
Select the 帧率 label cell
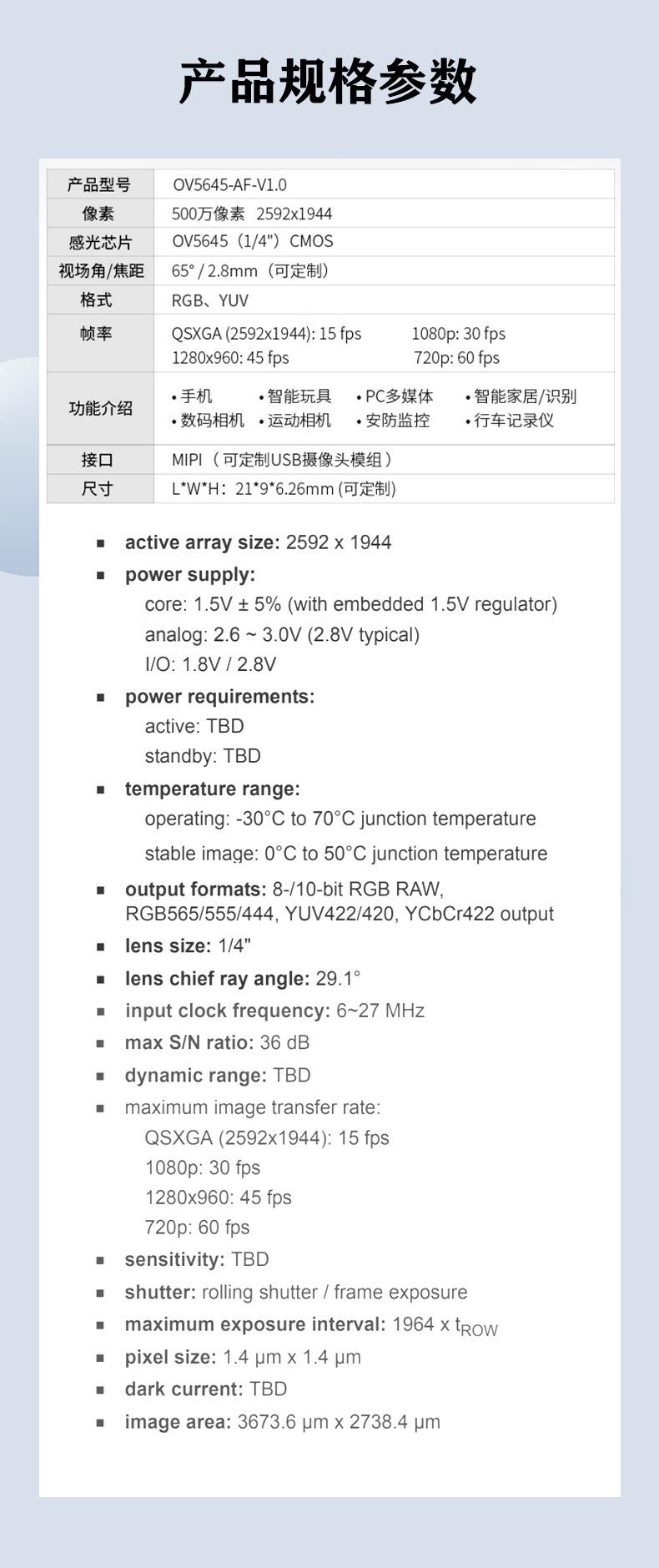coord(96,333)
